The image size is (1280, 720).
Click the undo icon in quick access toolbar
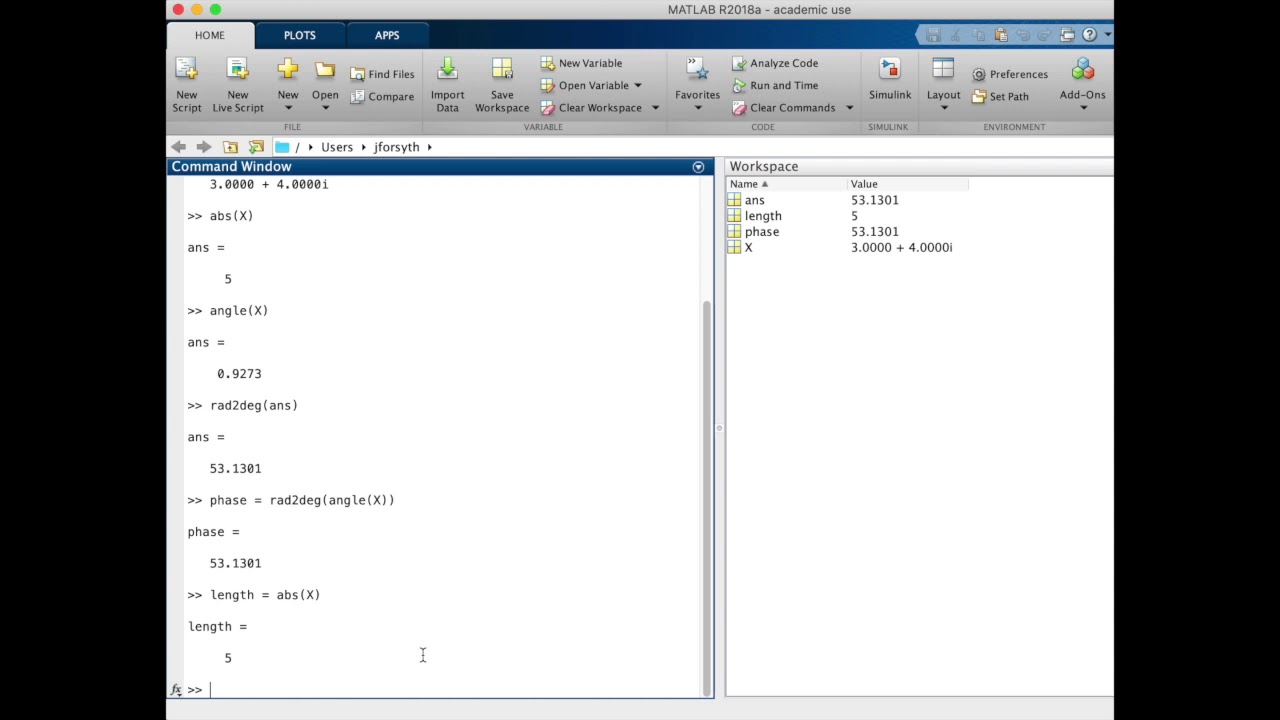click(x=1023, y=35)
